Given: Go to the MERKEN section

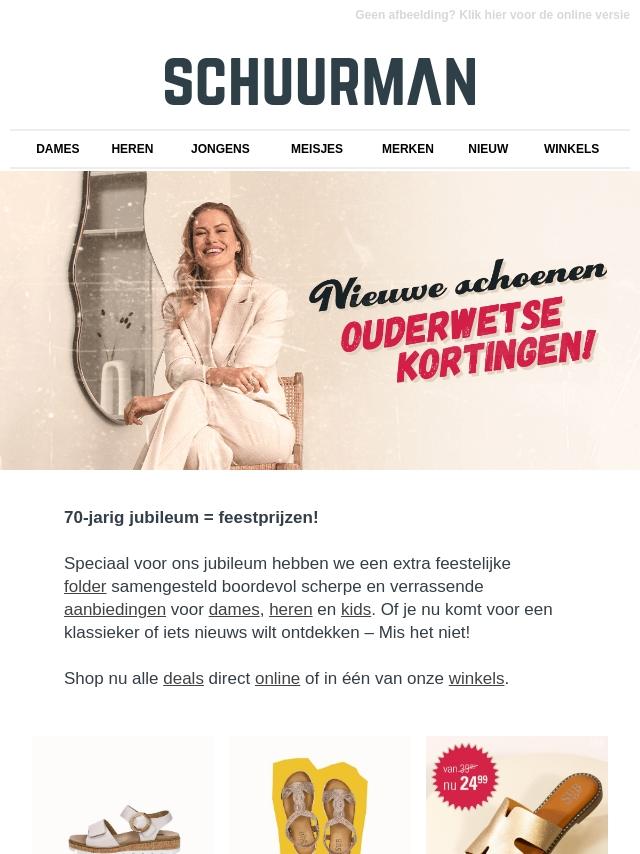Looking at the screenshot, I should click(x=407, y=149).
